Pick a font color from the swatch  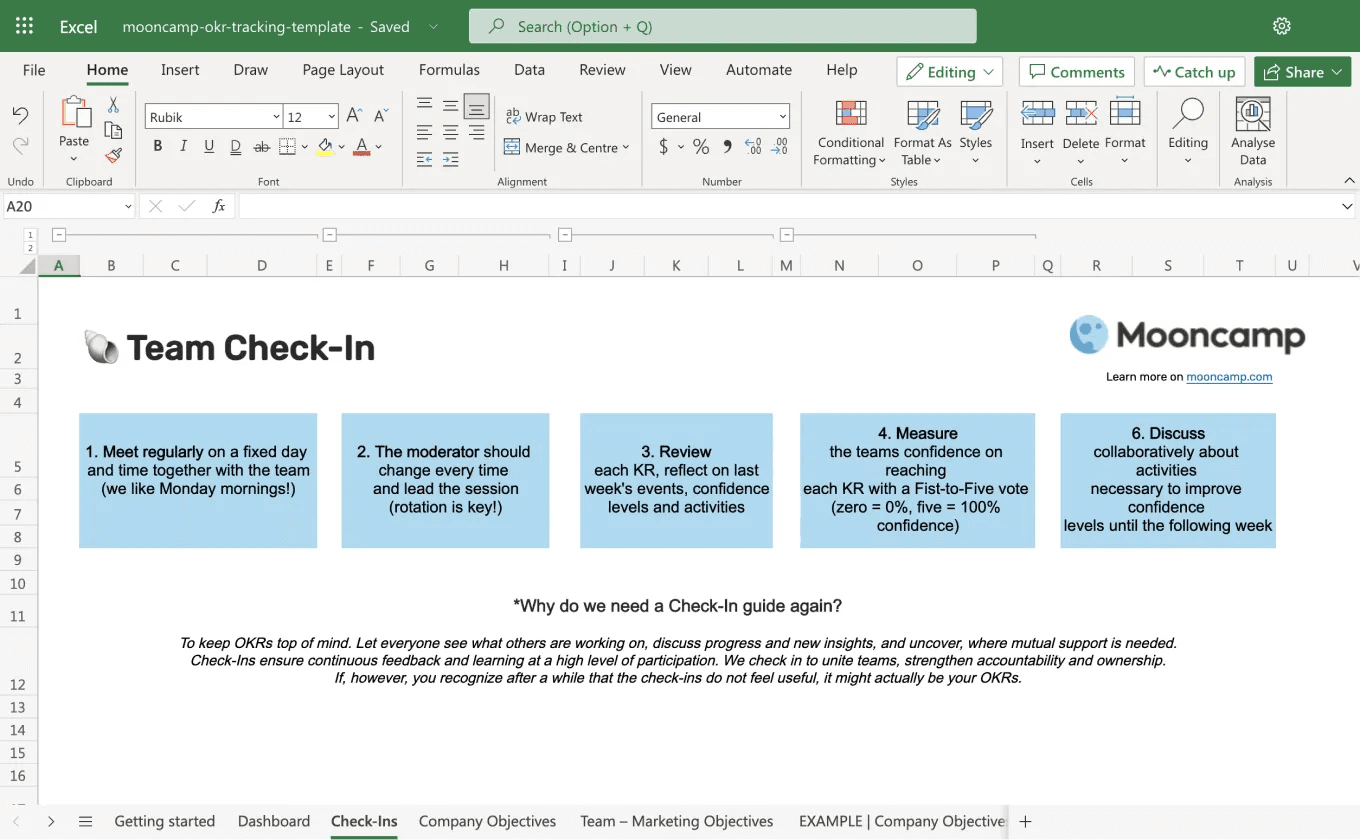coord(361,148)
